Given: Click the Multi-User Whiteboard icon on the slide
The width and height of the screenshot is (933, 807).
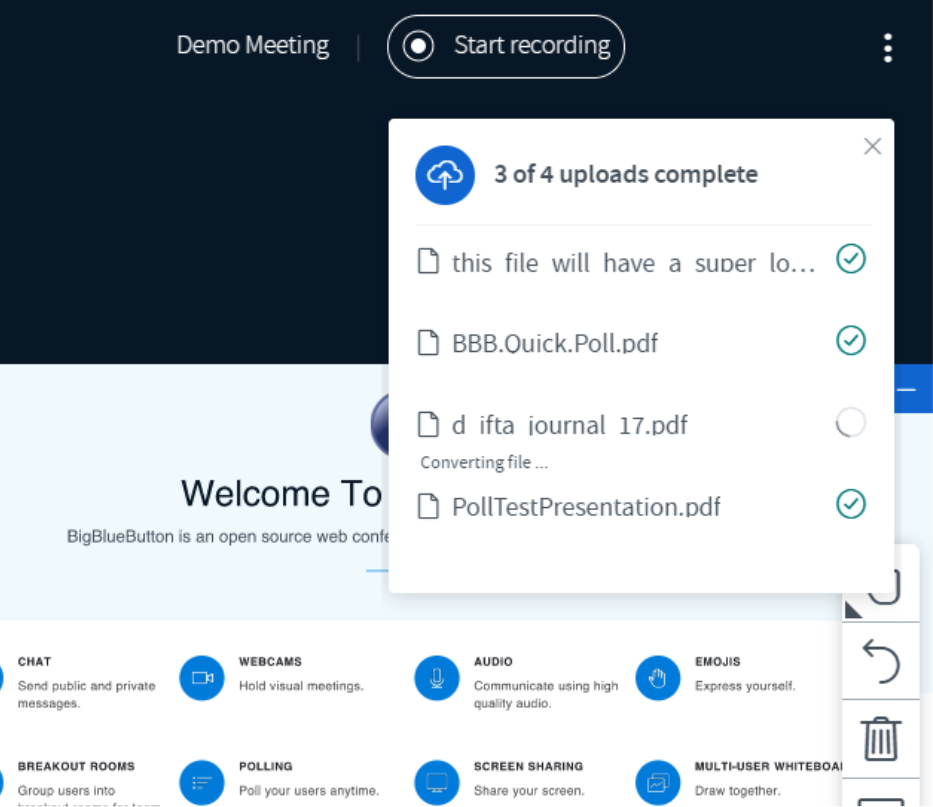Looking at the screenshot, I should [658, 782].
